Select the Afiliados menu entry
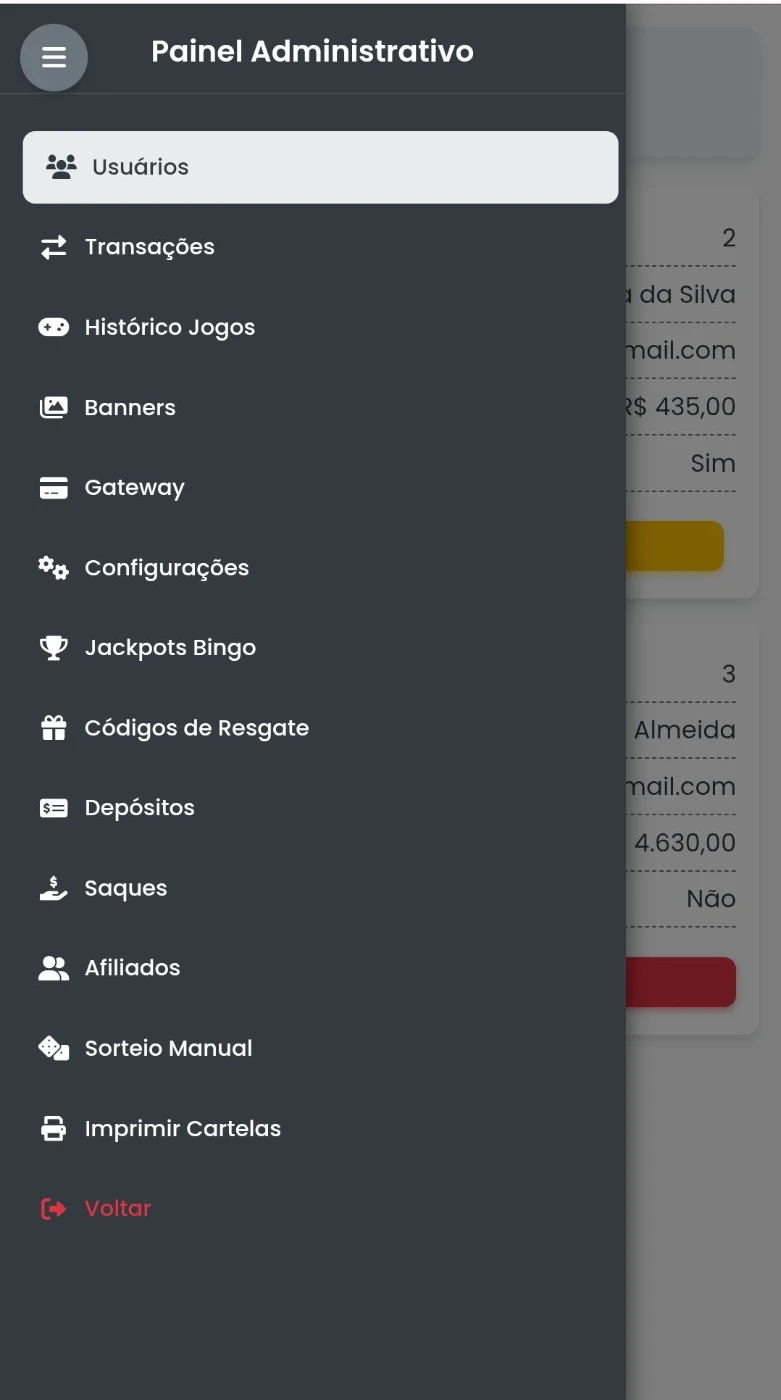Viewport: 781px width, 1400px height. 132,968
